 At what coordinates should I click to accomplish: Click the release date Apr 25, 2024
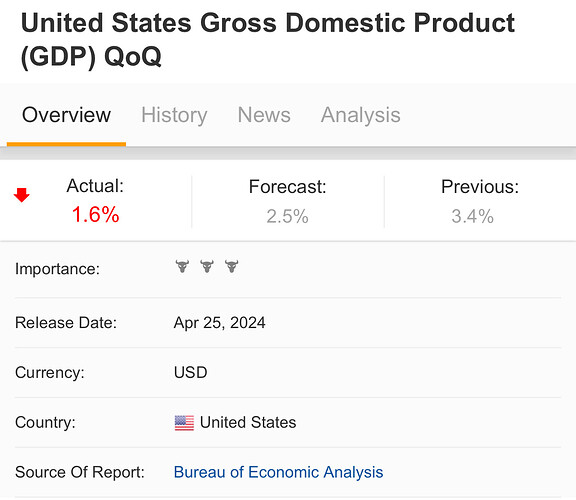tap(219, 323)
